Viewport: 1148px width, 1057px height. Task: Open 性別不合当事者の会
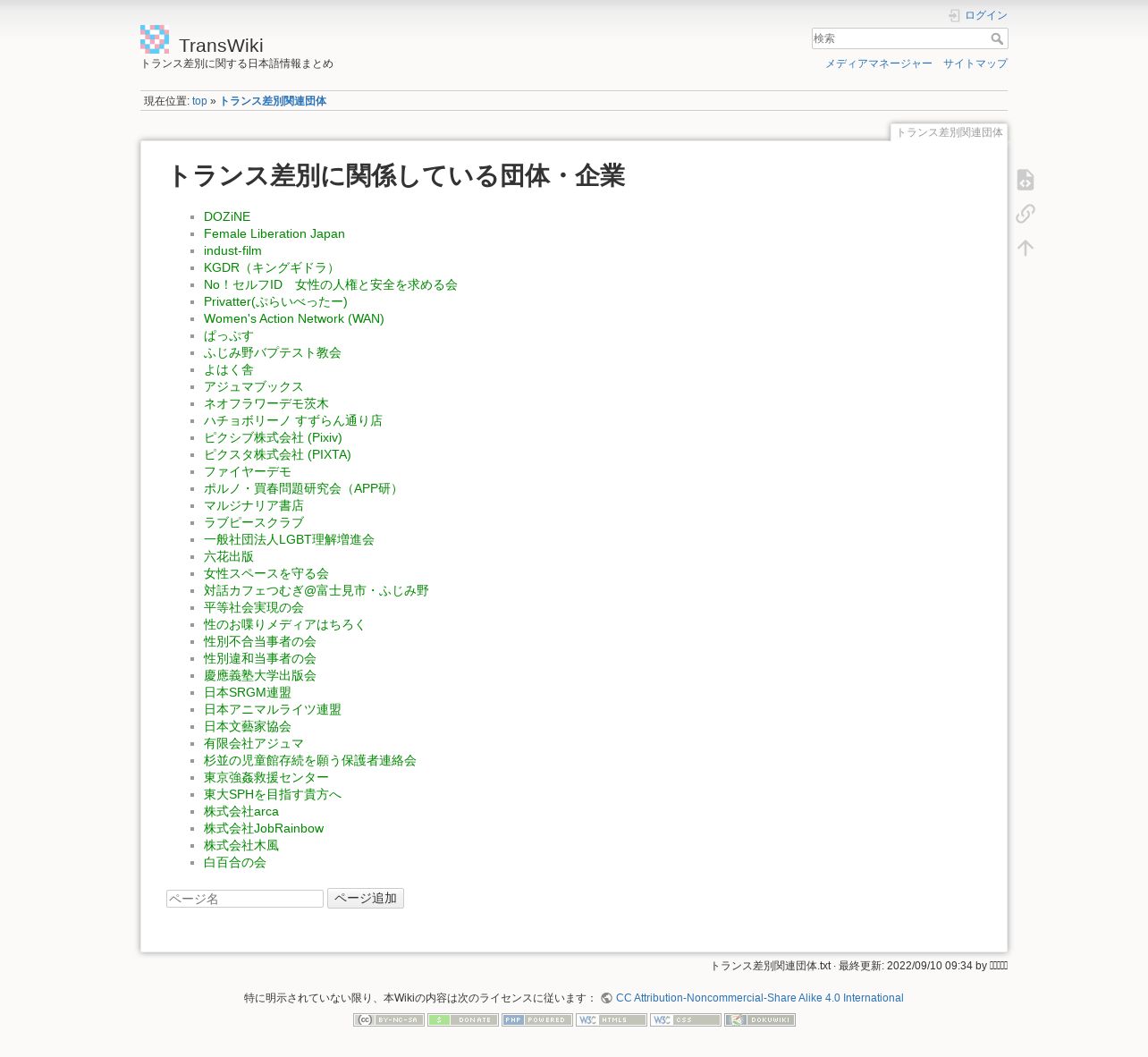point(260,641)
